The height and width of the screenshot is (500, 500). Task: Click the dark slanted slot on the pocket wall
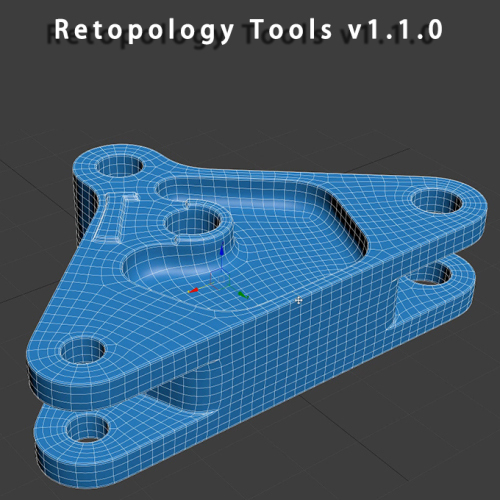pos(348,220)
